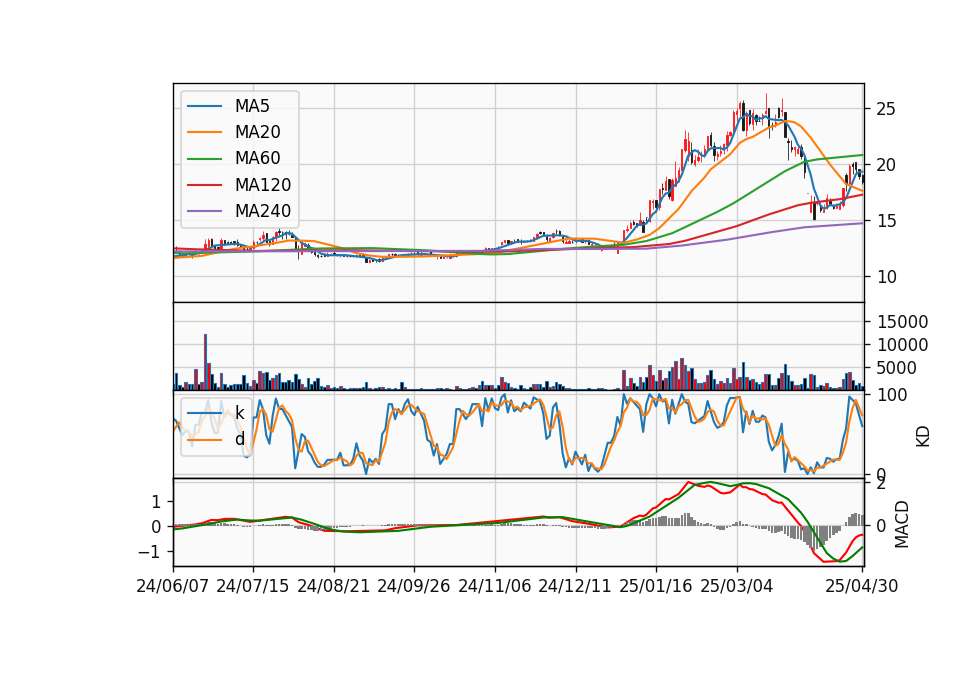Viewport: 960px width, 690px height.
Task: Click the price axis value 25
Action: pos(886,110)
